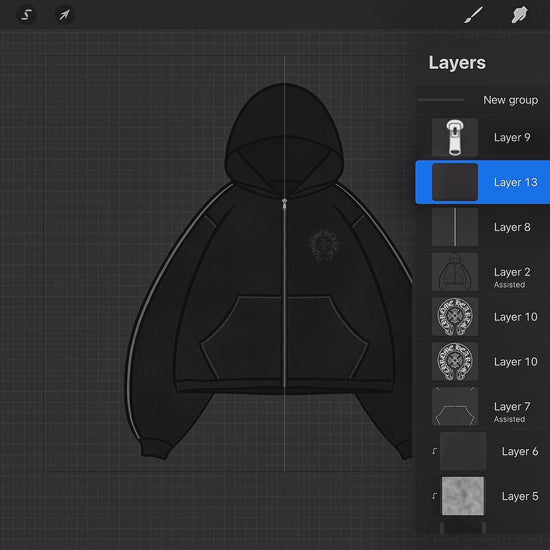Click the Layer 6 clipping mask arrow
This screenshot has height=550, width=550.
pyautogui.click(x=435, y=451)
